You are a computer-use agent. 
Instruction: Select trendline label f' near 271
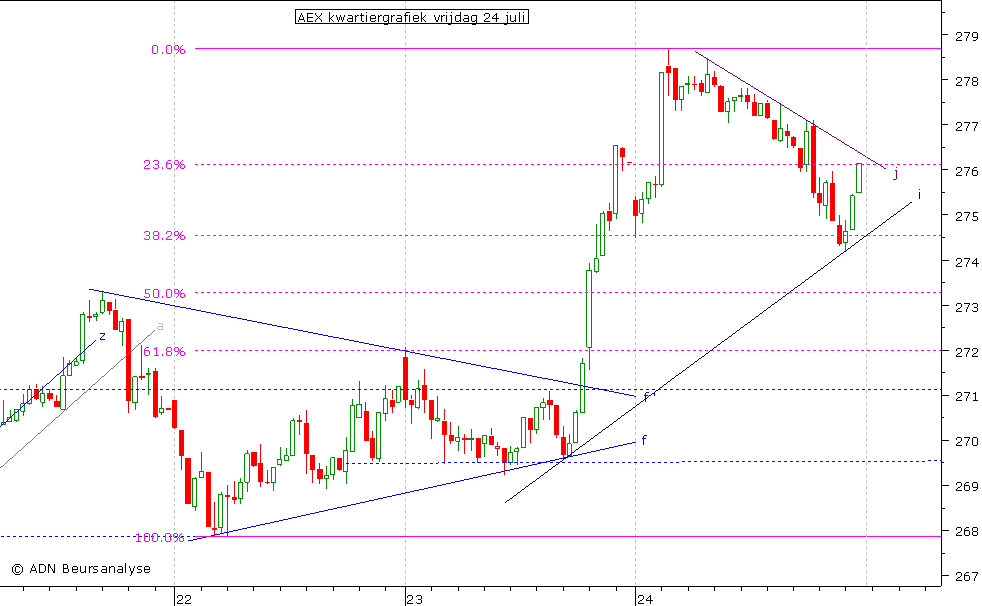coord(648,396)
